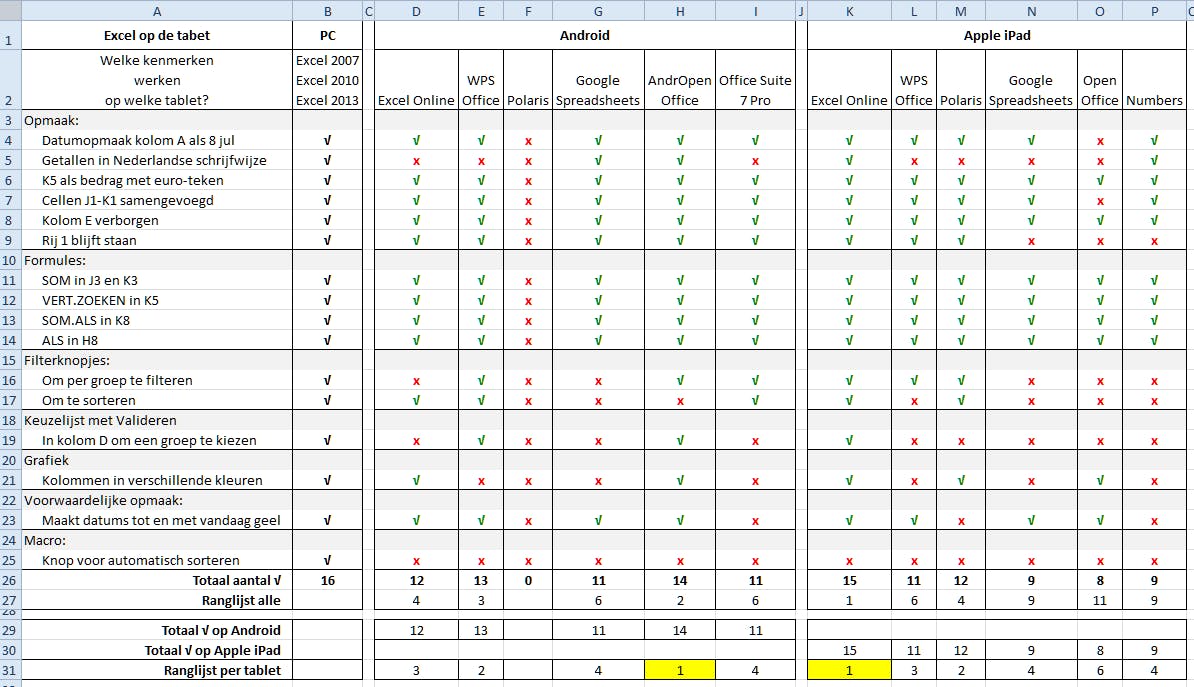Click PC checkmark in 'Knop voor automatisch sorteren' row
Image resolution: width=1194 pixels, height=687 pixels.
click(x=327, y=561)
